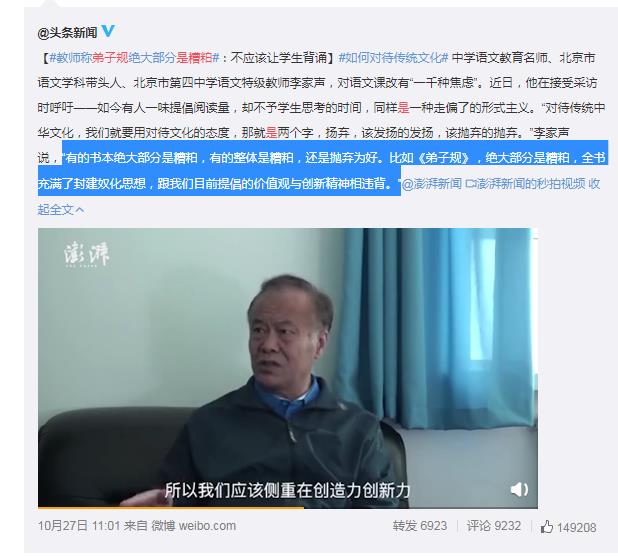Open hashtag #教师称弟子规绝大部分是糟粕#
Screen dimensions: 618x557
click(134, 58)
